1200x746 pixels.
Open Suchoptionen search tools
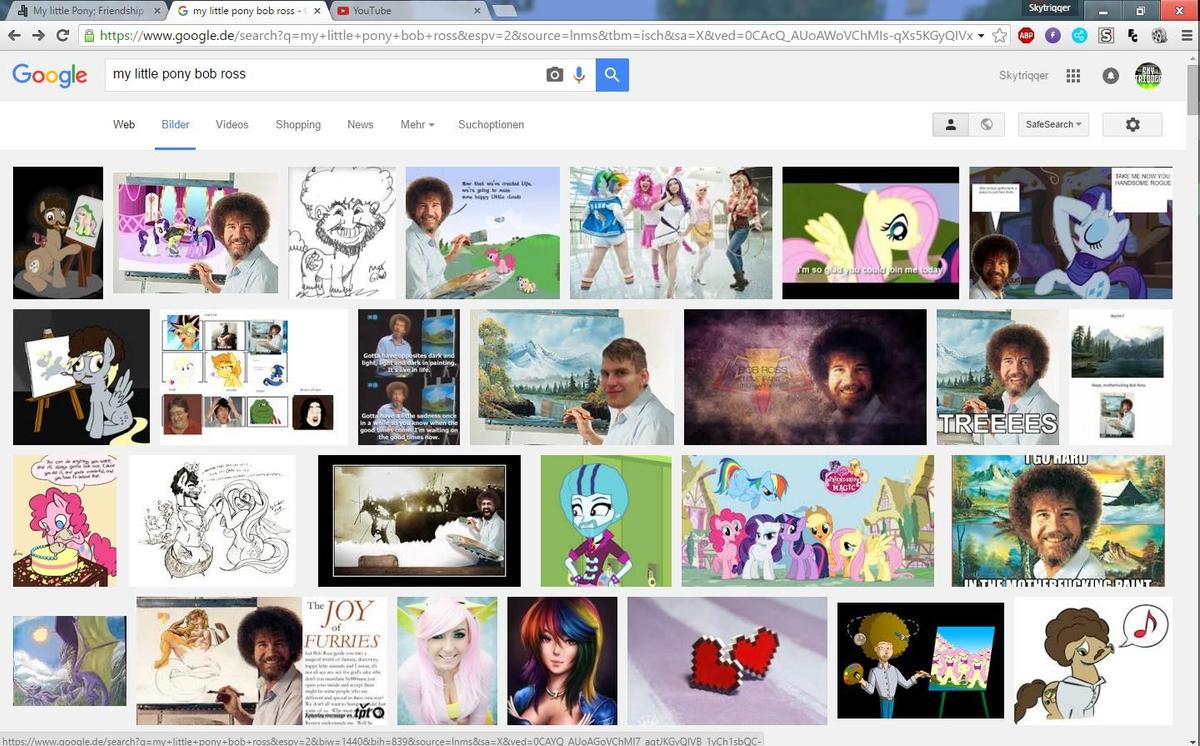(x=491, y=125)
